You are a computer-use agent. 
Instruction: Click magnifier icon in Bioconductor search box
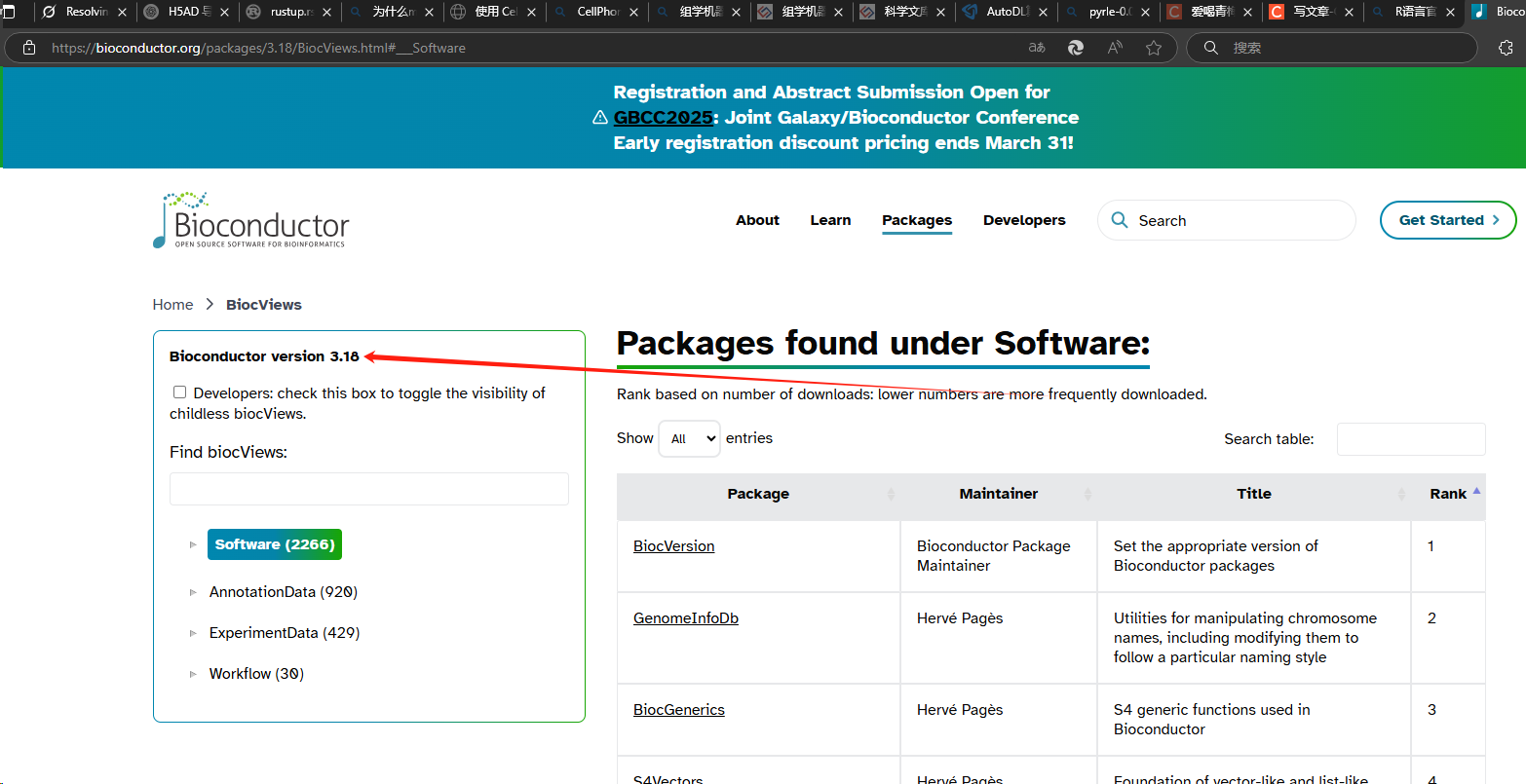(1120, 220)
